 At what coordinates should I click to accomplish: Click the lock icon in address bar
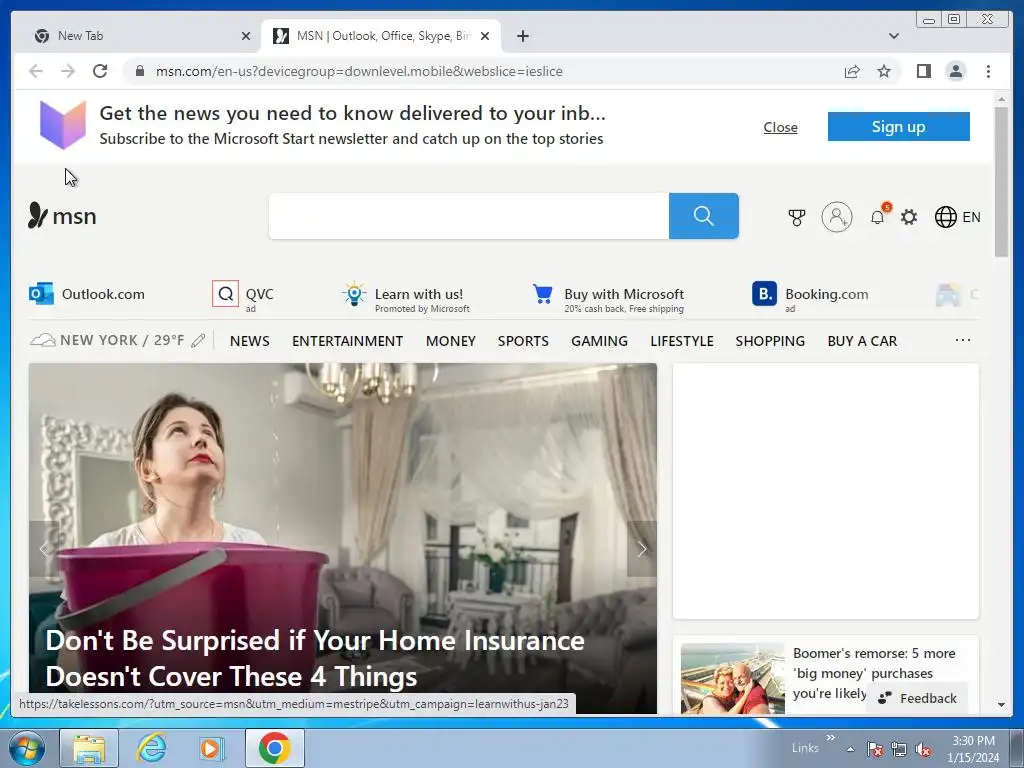click(139, 71)
